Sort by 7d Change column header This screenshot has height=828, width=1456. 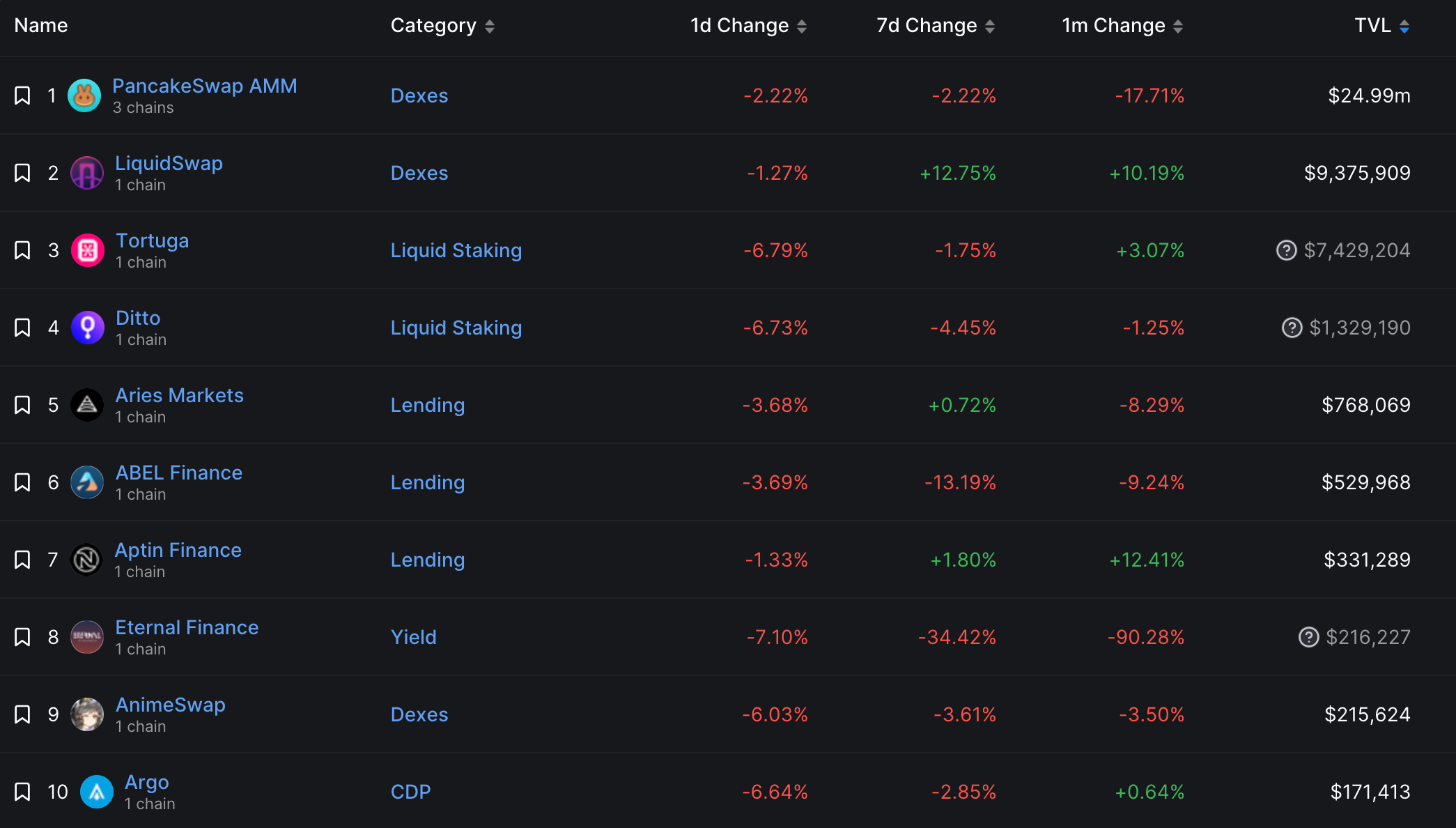coord(935,26)
